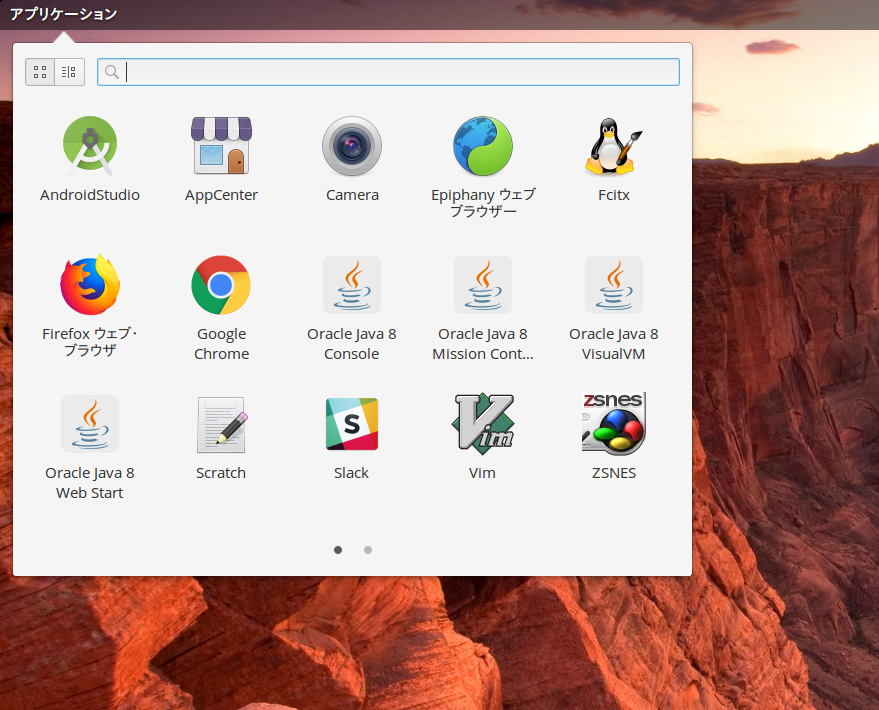The image size is (879, 710).
Task: Click the アプリケーション menu in the top panel
Action: click(63, 14)
